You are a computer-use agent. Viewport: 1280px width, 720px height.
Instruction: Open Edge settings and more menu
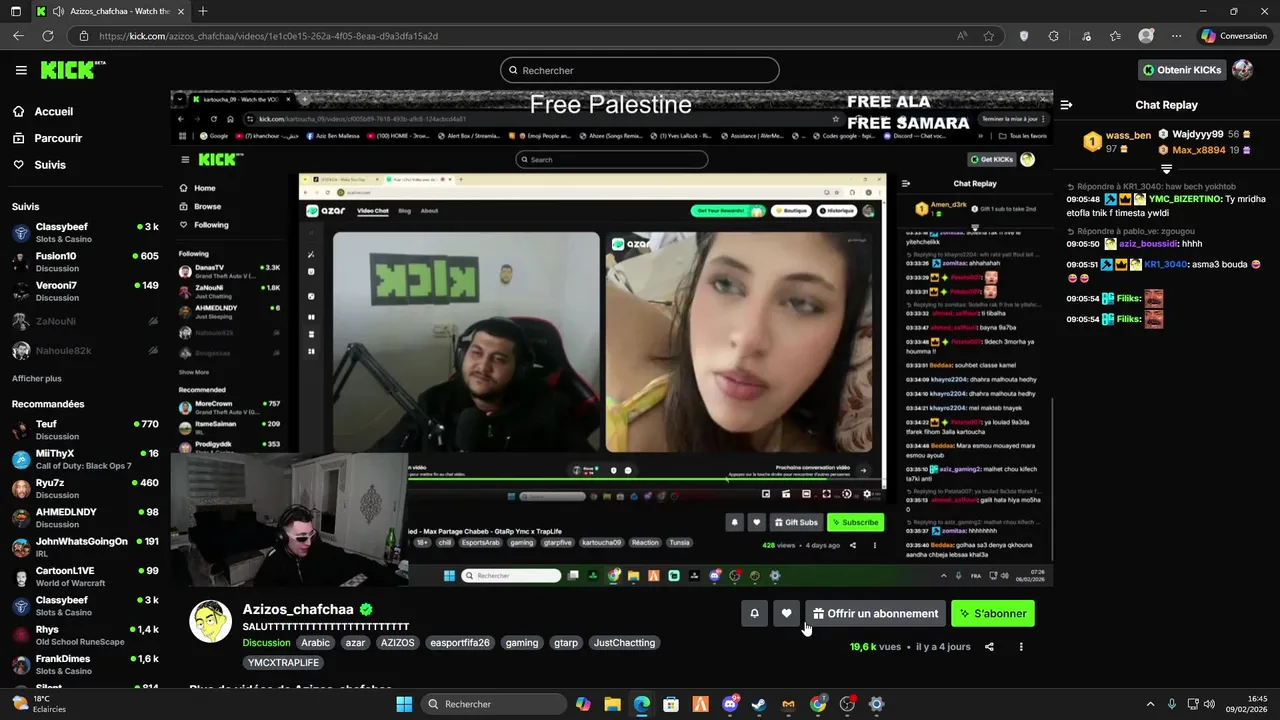pos(1176,36)
